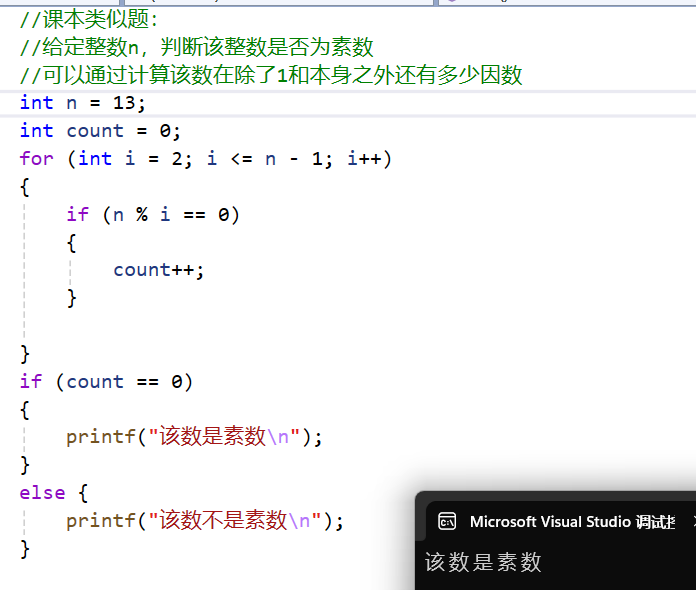Screen dimensions: 696x590
Task: Click printf statement printing 该数不是素数
Action: (x=205, y=520)
